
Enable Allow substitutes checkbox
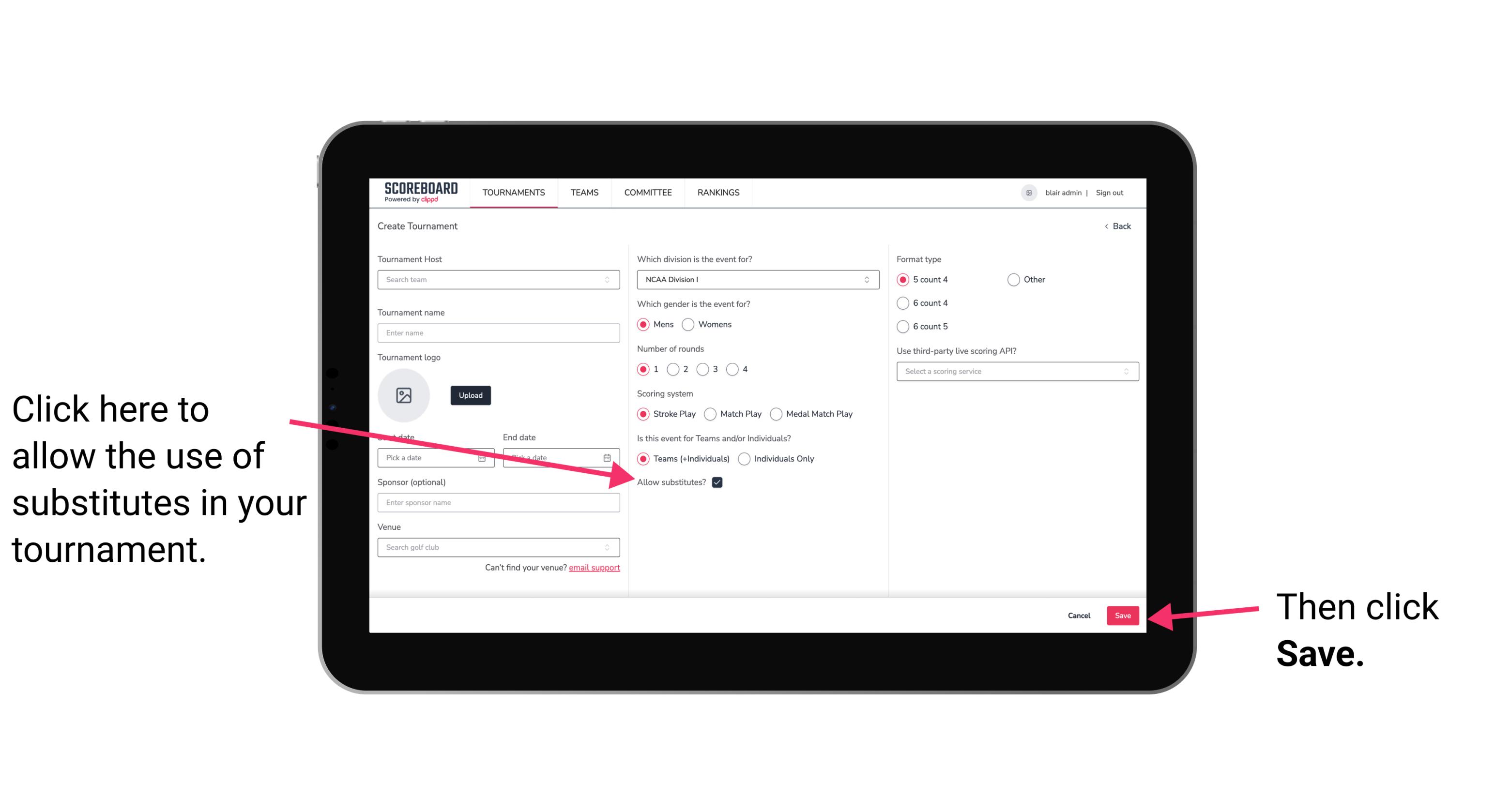pyautogui.click(x=718, y=482)
